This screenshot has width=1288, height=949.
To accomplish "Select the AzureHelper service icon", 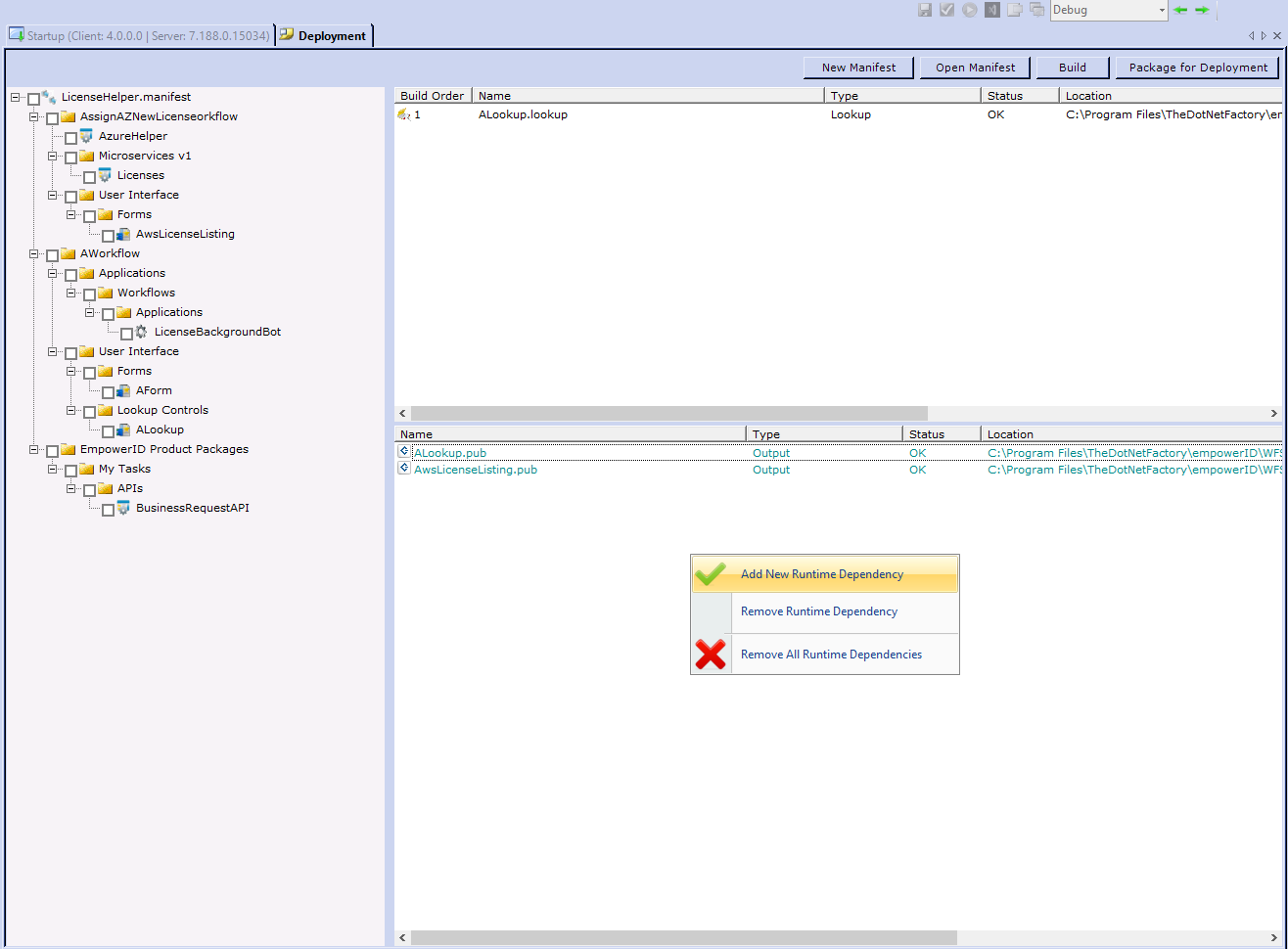I will pos(87,136).
